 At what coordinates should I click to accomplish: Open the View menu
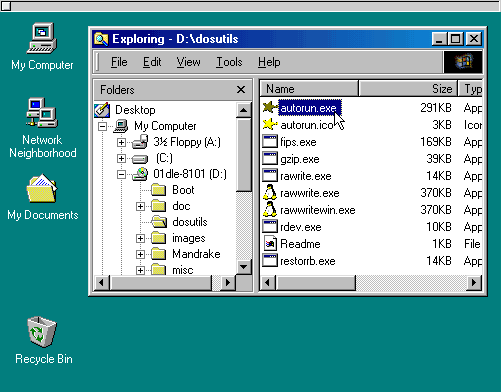[188, 62]
